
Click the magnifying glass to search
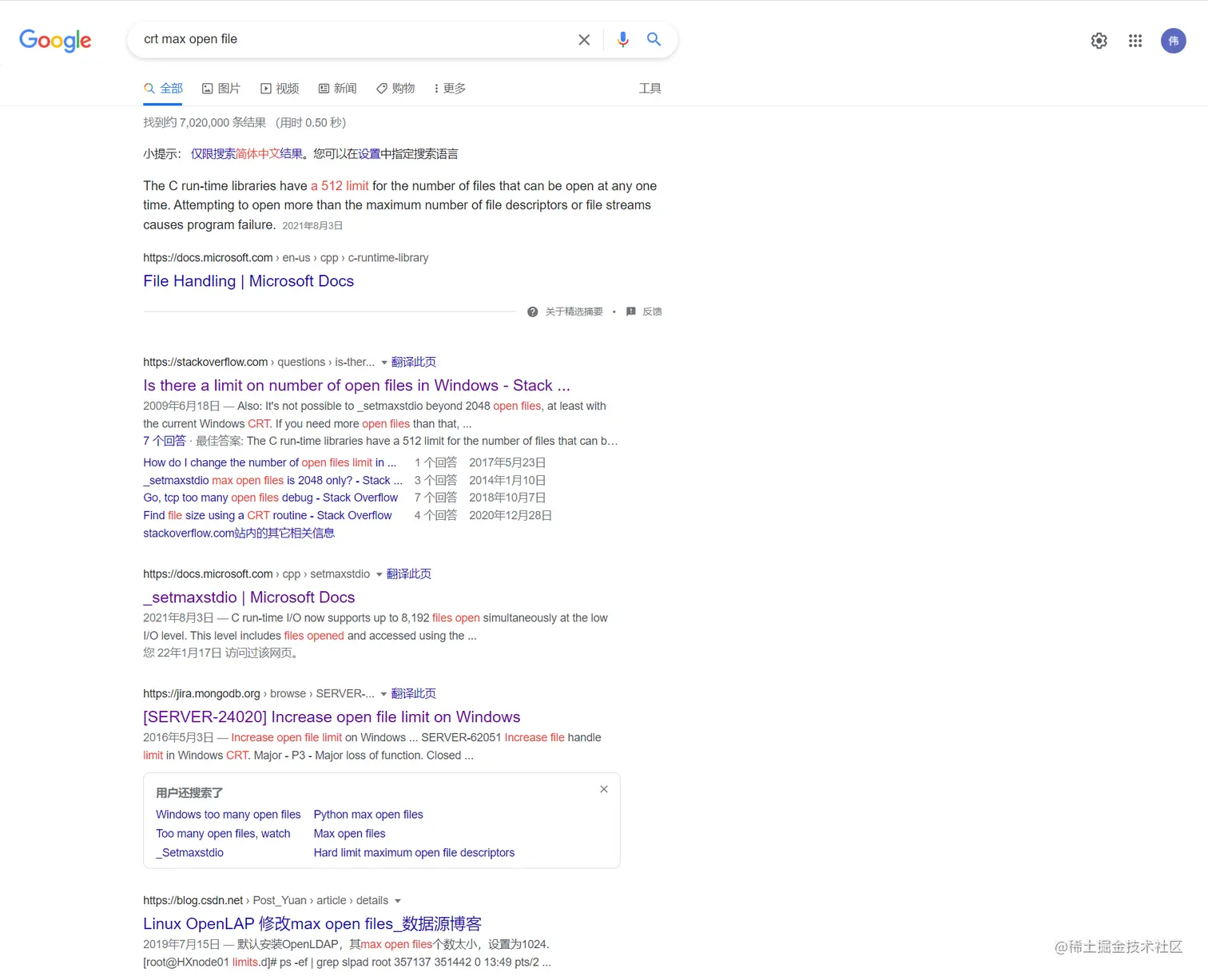pyautogui.click(x=654, y=39)
